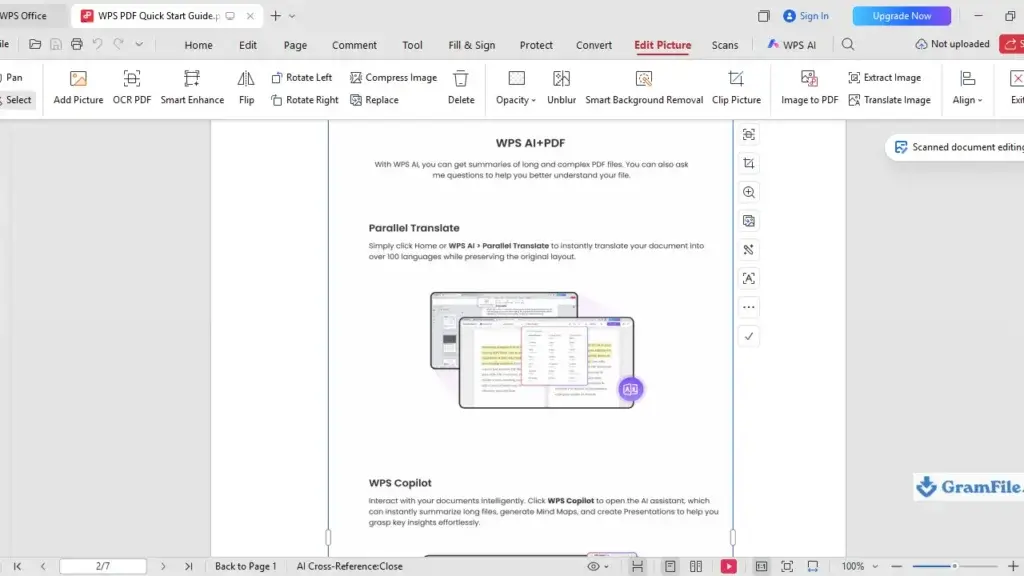
Task: Open a new tab with the plus button
Action: [x=276, y=16]
